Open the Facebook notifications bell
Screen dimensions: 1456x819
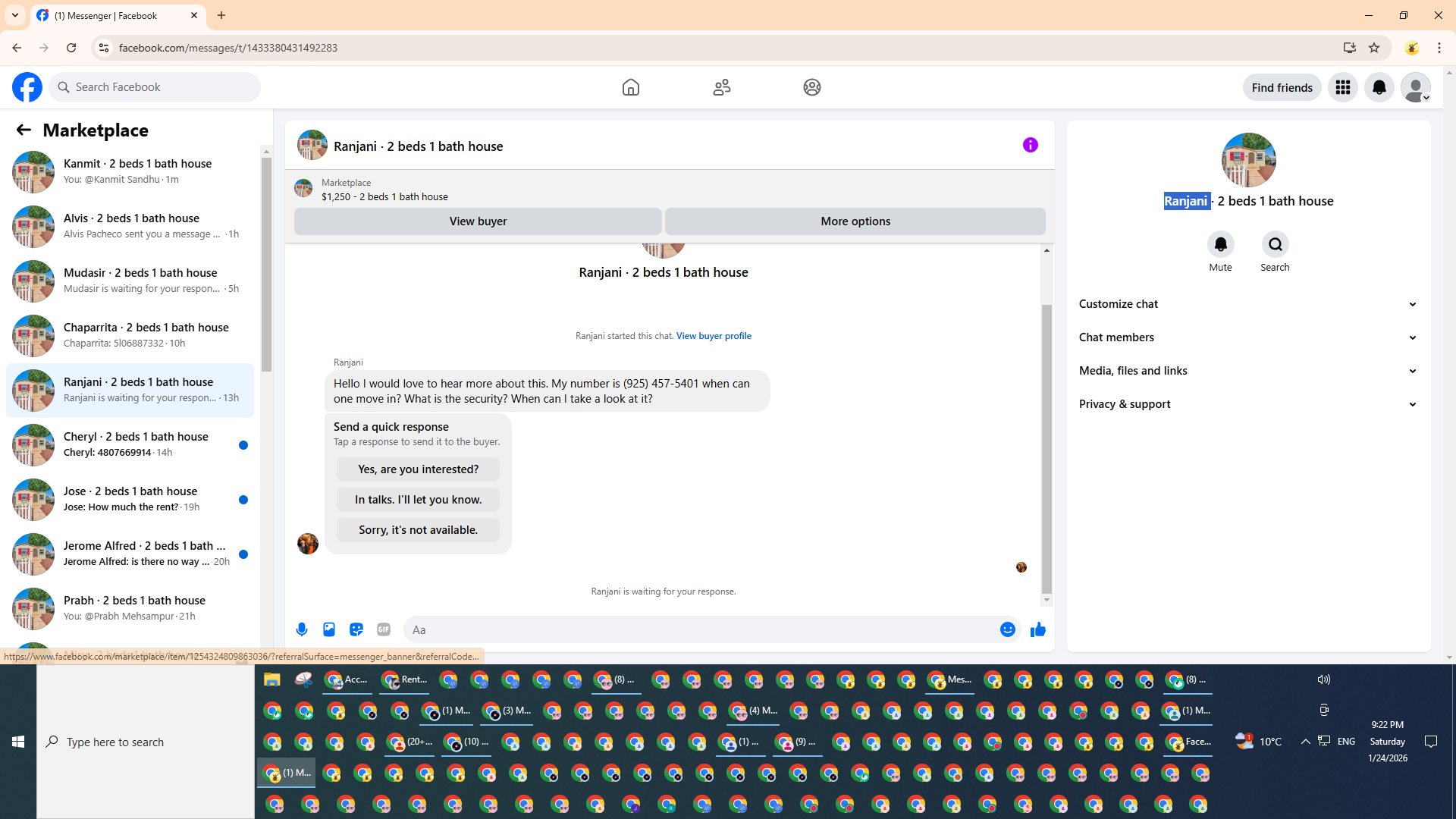1379,87
